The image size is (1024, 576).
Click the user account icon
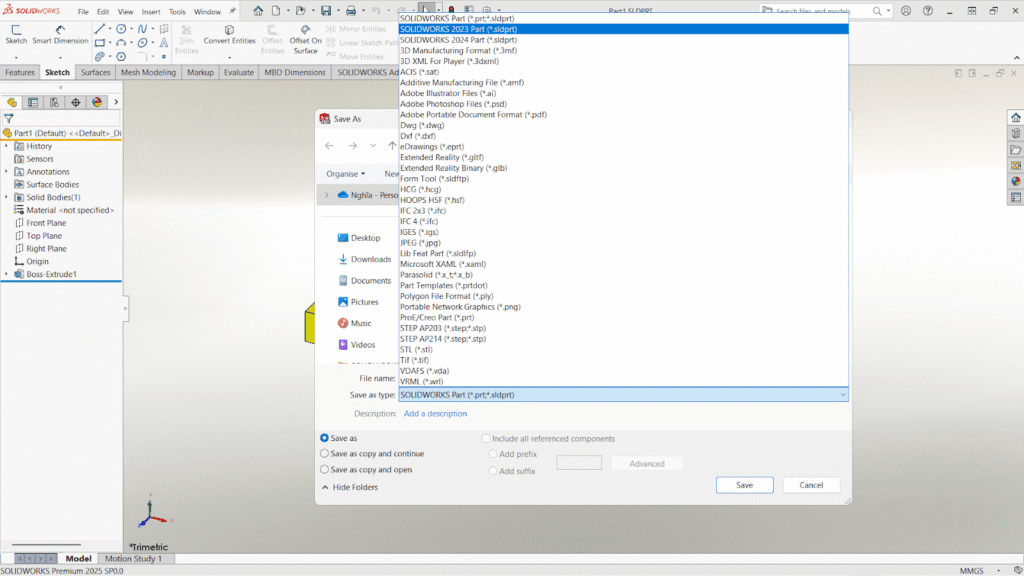pyautogui.click(x=906, y=11)
